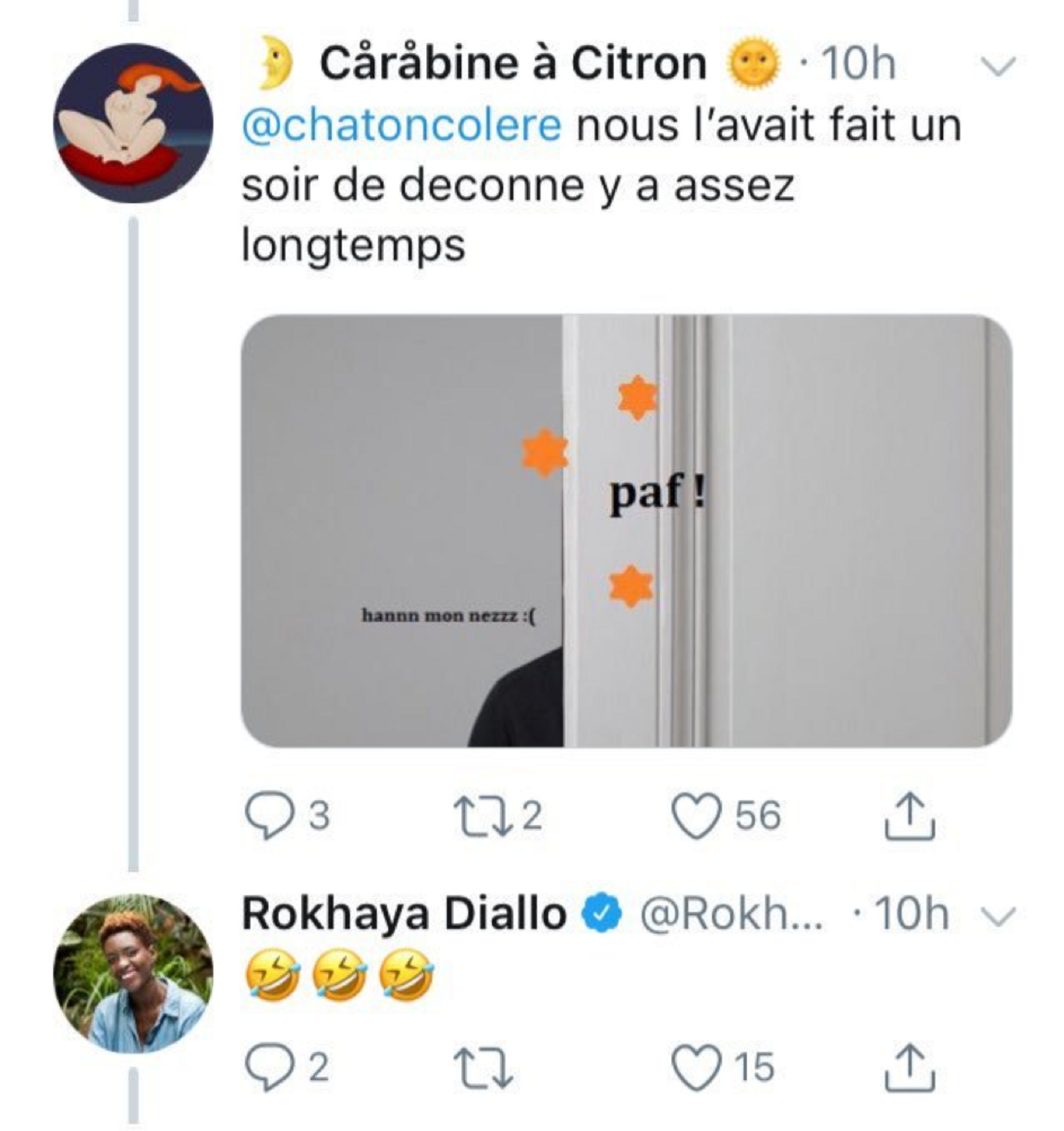The width and height of the screenshot is (1064, 1131).
Task: Click the 10h timestamp on Rokhaya's tweet
Action: coord(912,914)
